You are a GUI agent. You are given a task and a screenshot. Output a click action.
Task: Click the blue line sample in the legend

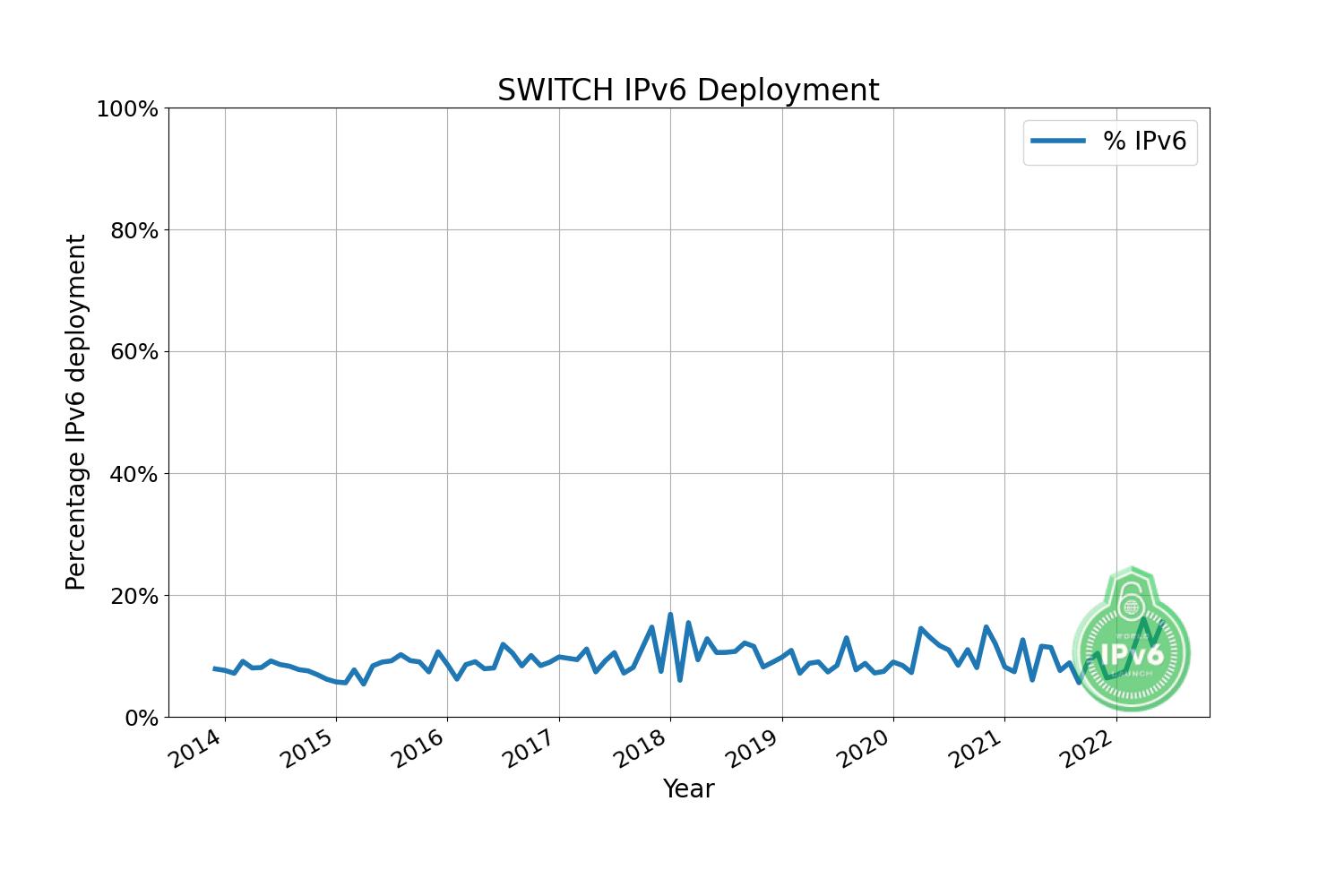(1058, 141)
